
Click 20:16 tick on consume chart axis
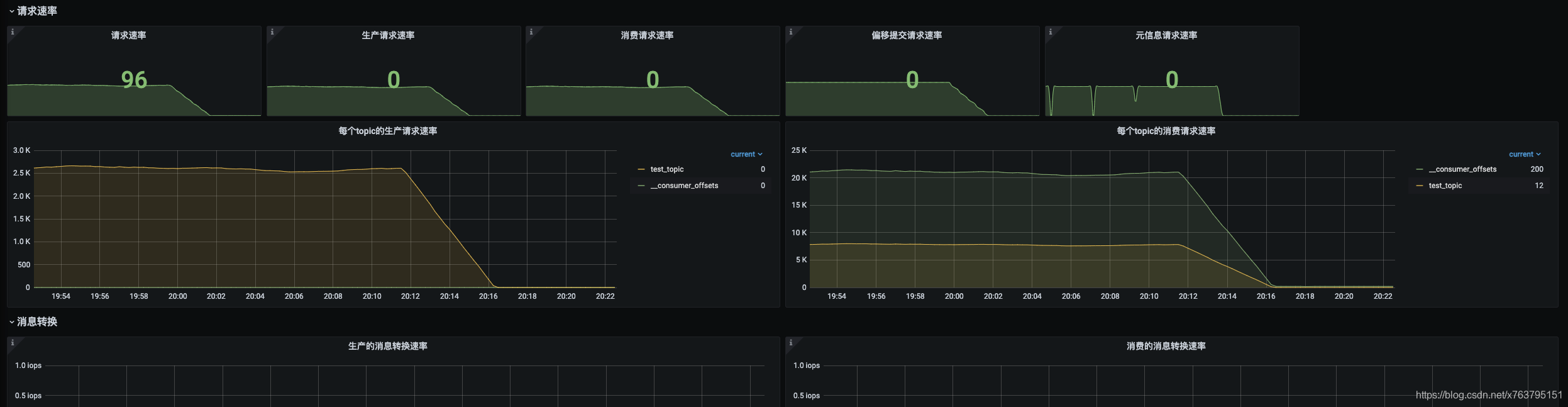1266,296
